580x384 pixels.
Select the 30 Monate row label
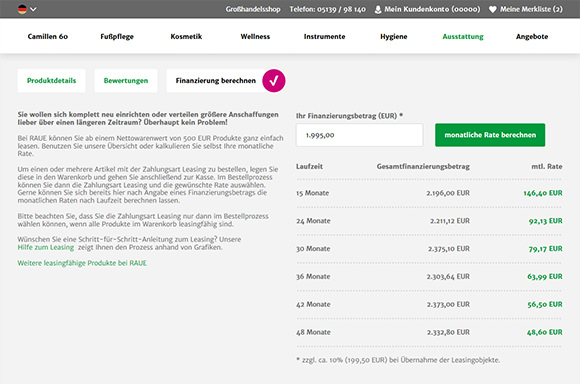[x=313, y=249]
